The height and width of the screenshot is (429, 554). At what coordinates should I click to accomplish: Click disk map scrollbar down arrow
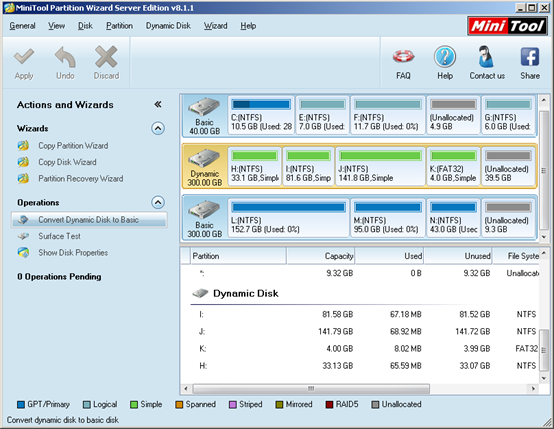click(x=544, y=237)
